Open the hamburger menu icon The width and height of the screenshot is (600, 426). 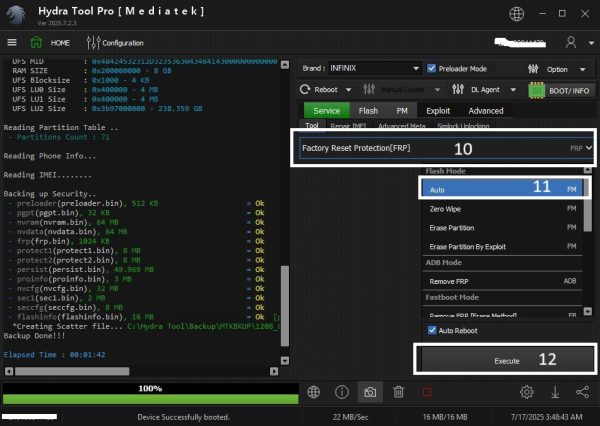click(x=12, y=42)
